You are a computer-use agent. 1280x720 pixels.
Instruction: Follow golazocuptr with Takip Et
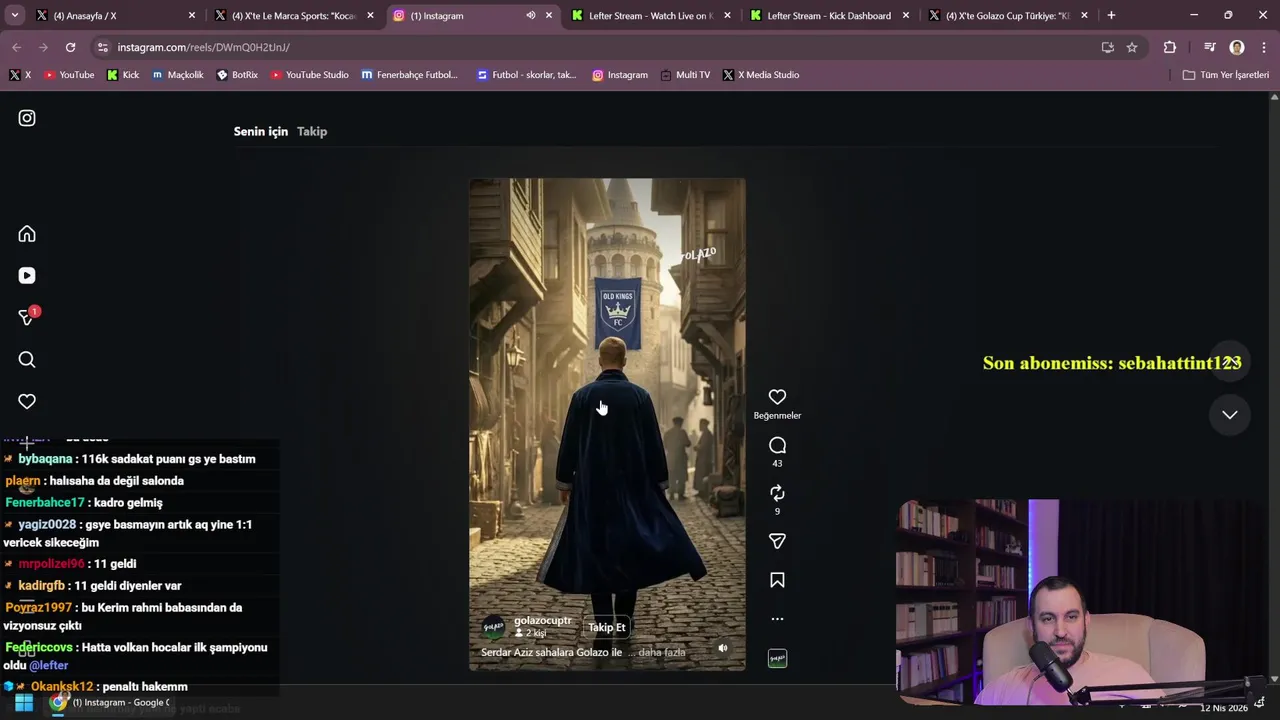pyautogui.click(x=606, y=627)
